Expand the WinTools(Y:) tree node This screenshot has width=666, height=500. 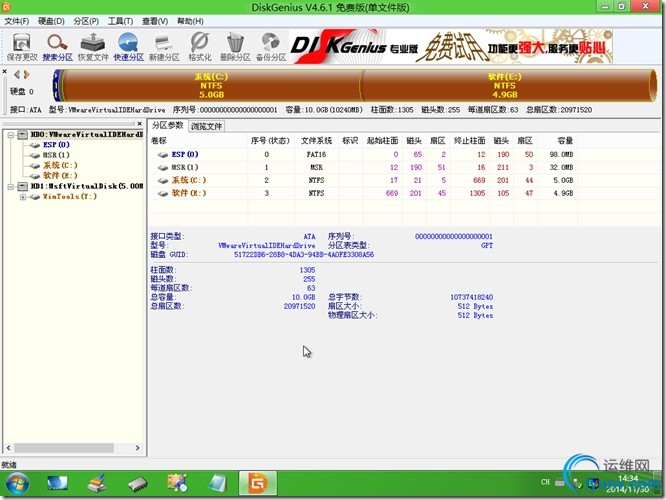pyautogui.click(x=23, y=197)
